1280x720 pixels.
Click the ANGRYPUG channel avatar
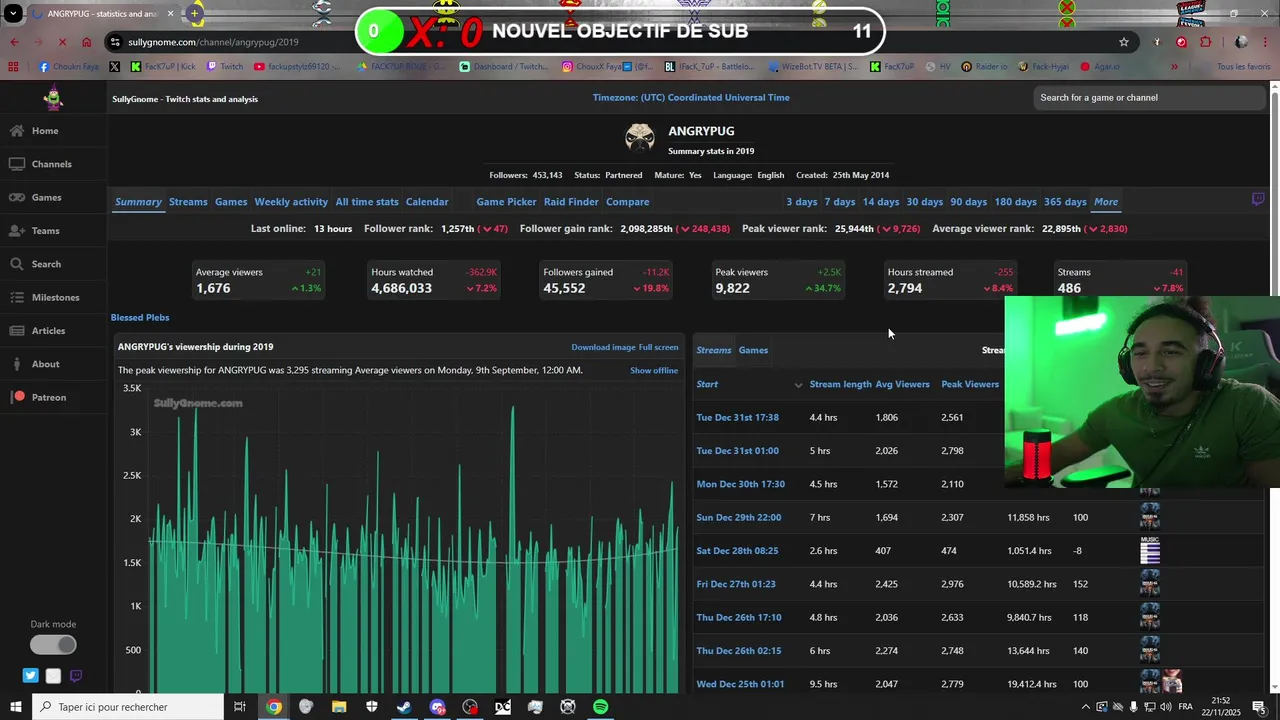click(640, 138)
